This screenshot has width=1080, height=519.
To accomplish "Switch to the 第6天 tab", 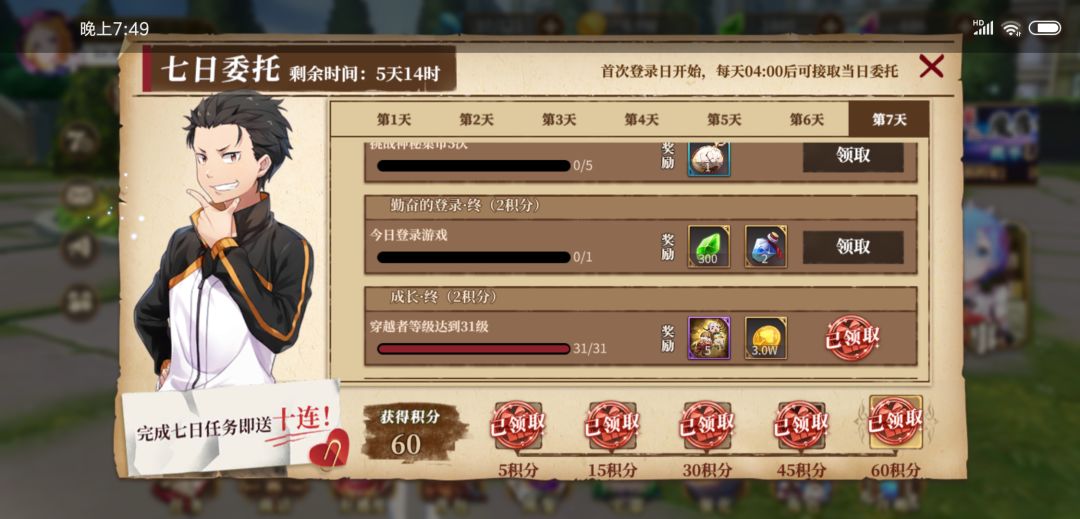I will coord(807,119).
